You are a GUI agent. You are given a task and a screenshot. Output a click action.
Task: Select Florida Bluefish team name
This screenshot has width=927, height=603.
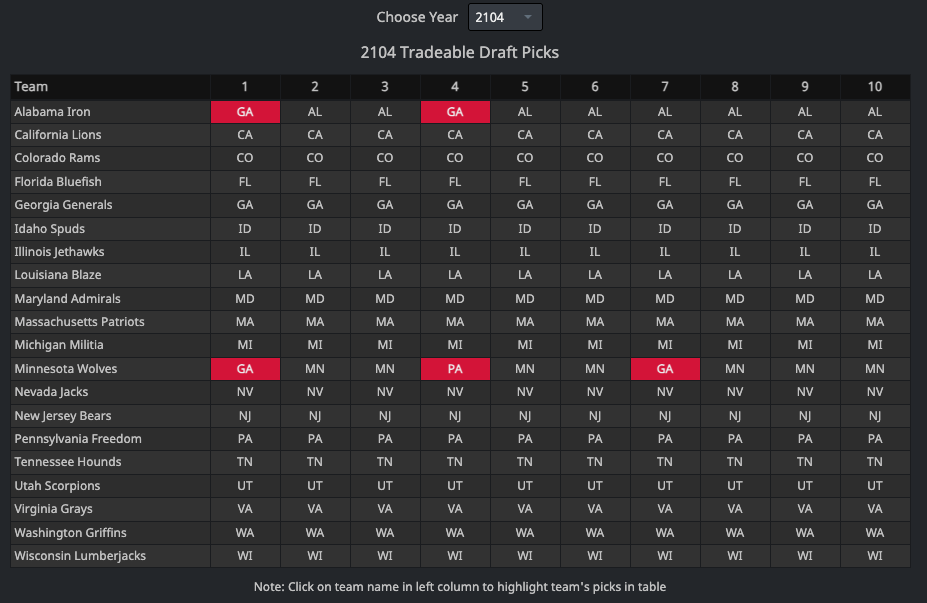pos(58,182)
